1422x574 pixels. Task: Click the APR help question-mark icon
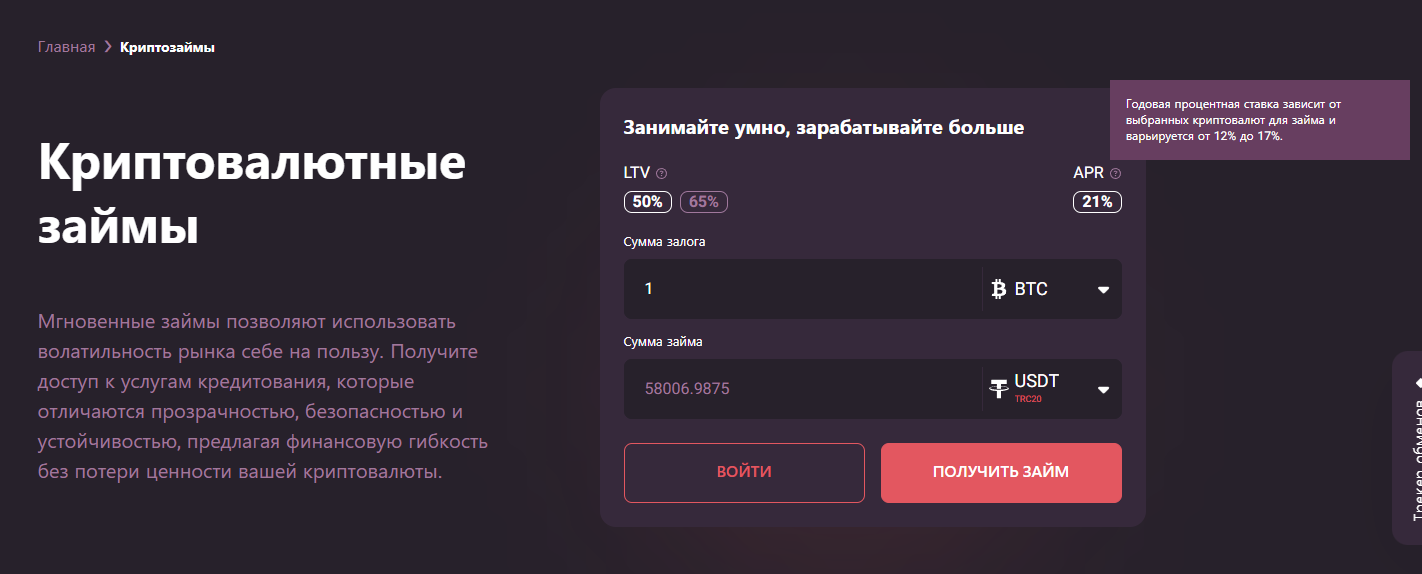coord(1116,174)
